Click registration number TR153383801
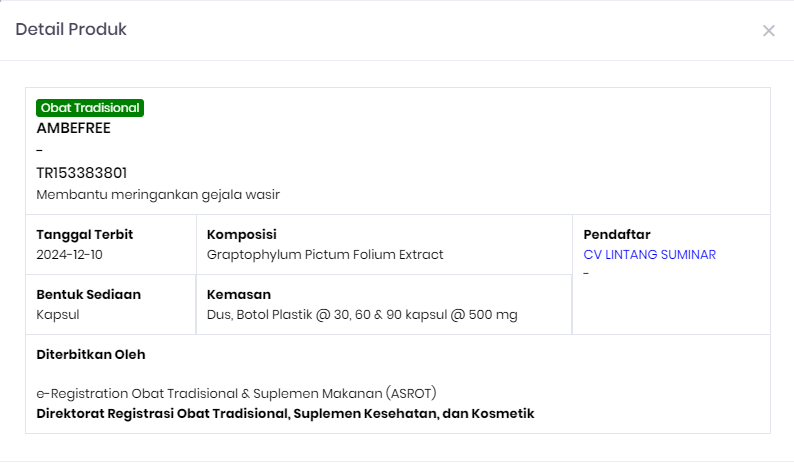Viewport: 794px width, 472px height. point(81,173)
